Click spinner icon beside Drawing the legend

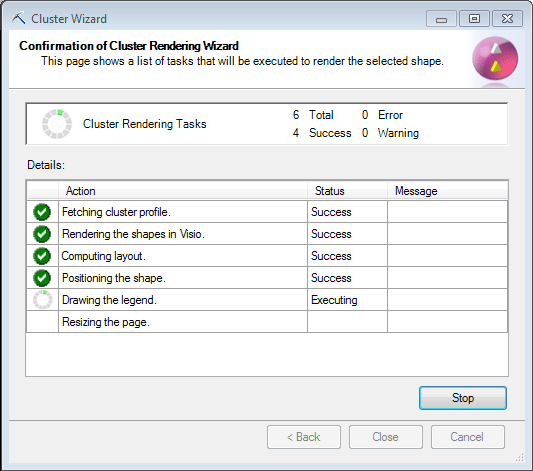(42, 300)
